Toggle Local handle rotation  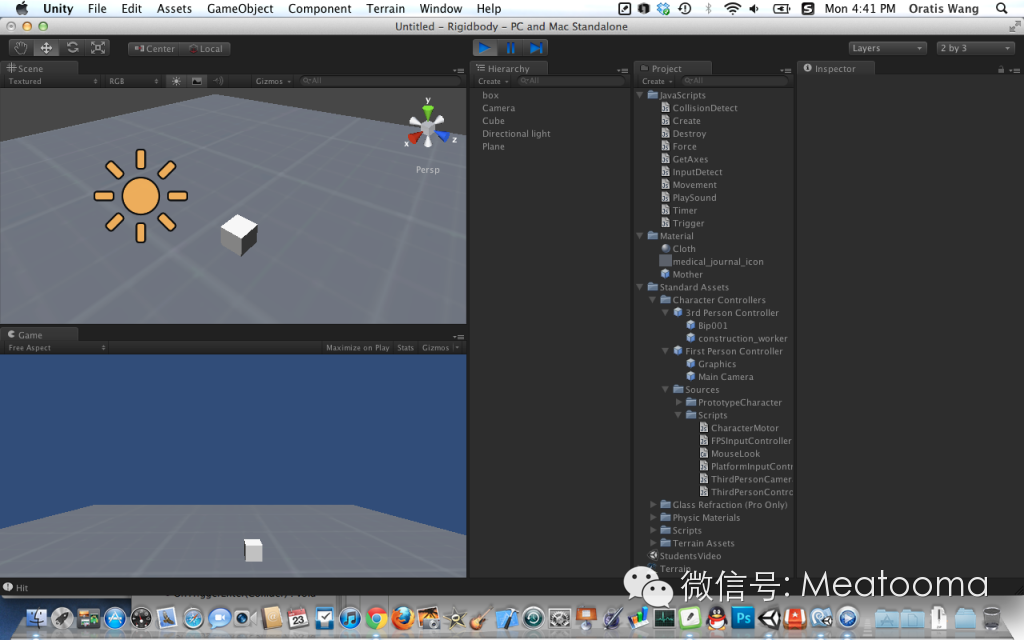tap(206, 48)
